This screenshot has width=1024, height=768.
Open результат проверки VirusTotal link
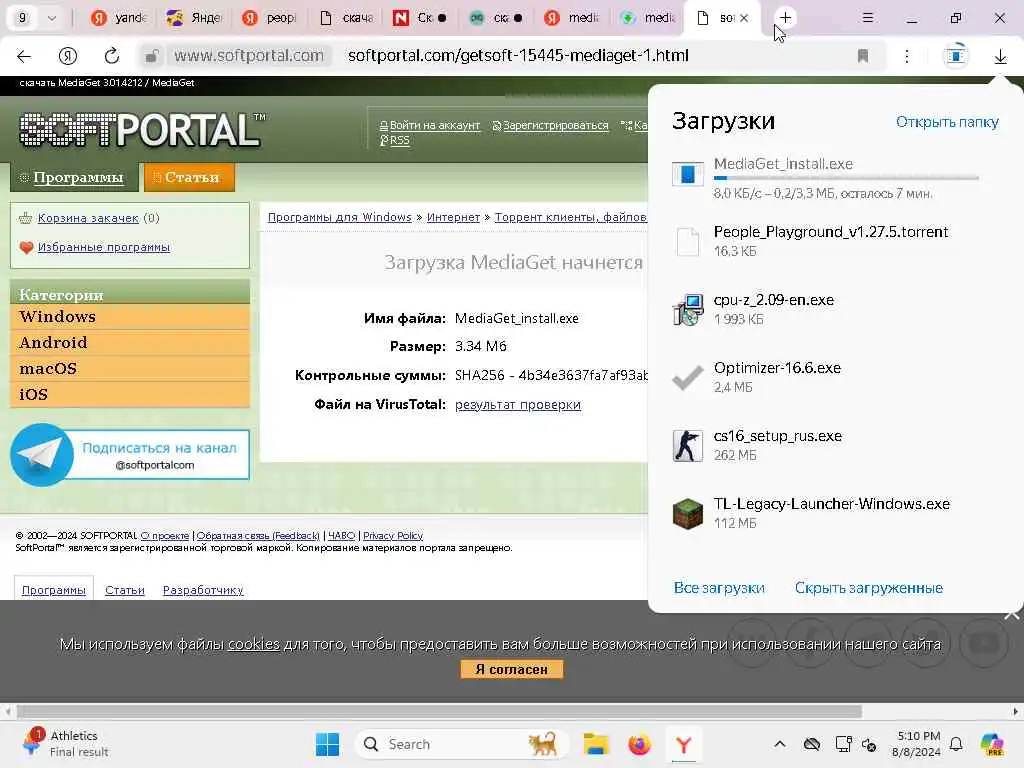click(518, 405)
